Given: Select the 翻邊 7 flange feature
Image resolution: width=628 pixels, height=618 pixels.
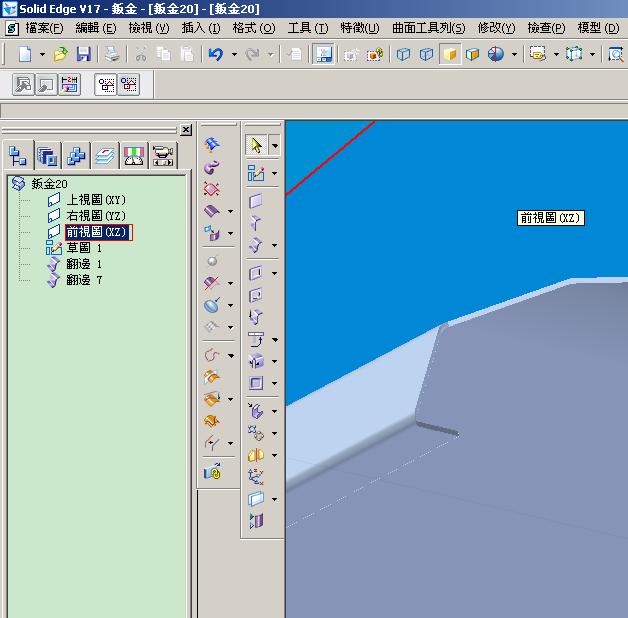Looking at the screenshot, I should pos(84,280).
